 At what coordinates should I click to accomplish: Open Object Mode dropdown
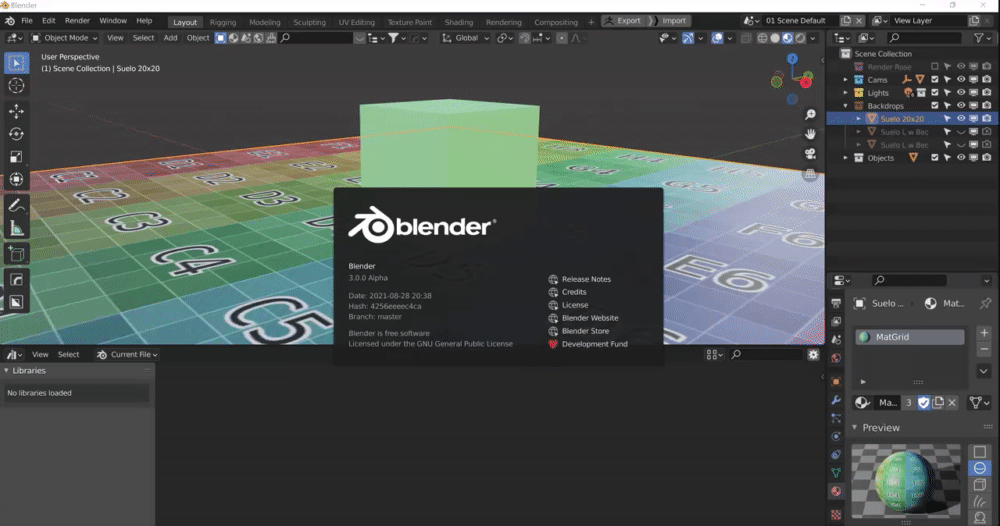[x=64, y=38]
